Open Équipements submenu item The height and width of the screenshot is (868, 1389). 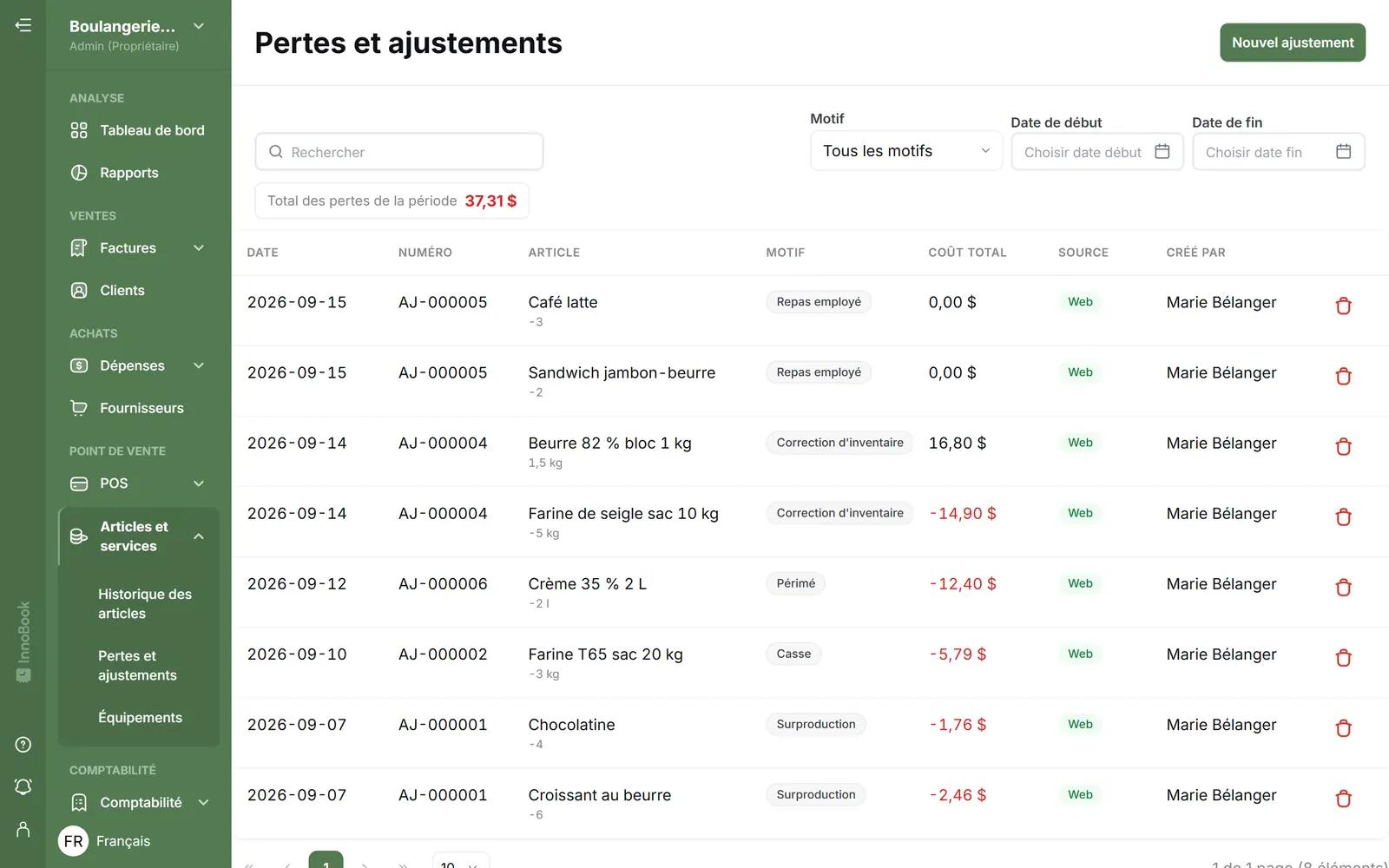coord(140,718)
